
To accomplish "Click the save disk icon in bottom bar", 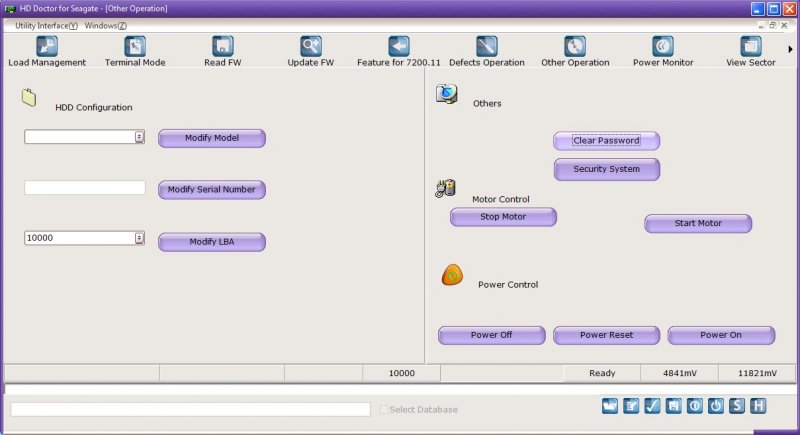I will [673, 406].
